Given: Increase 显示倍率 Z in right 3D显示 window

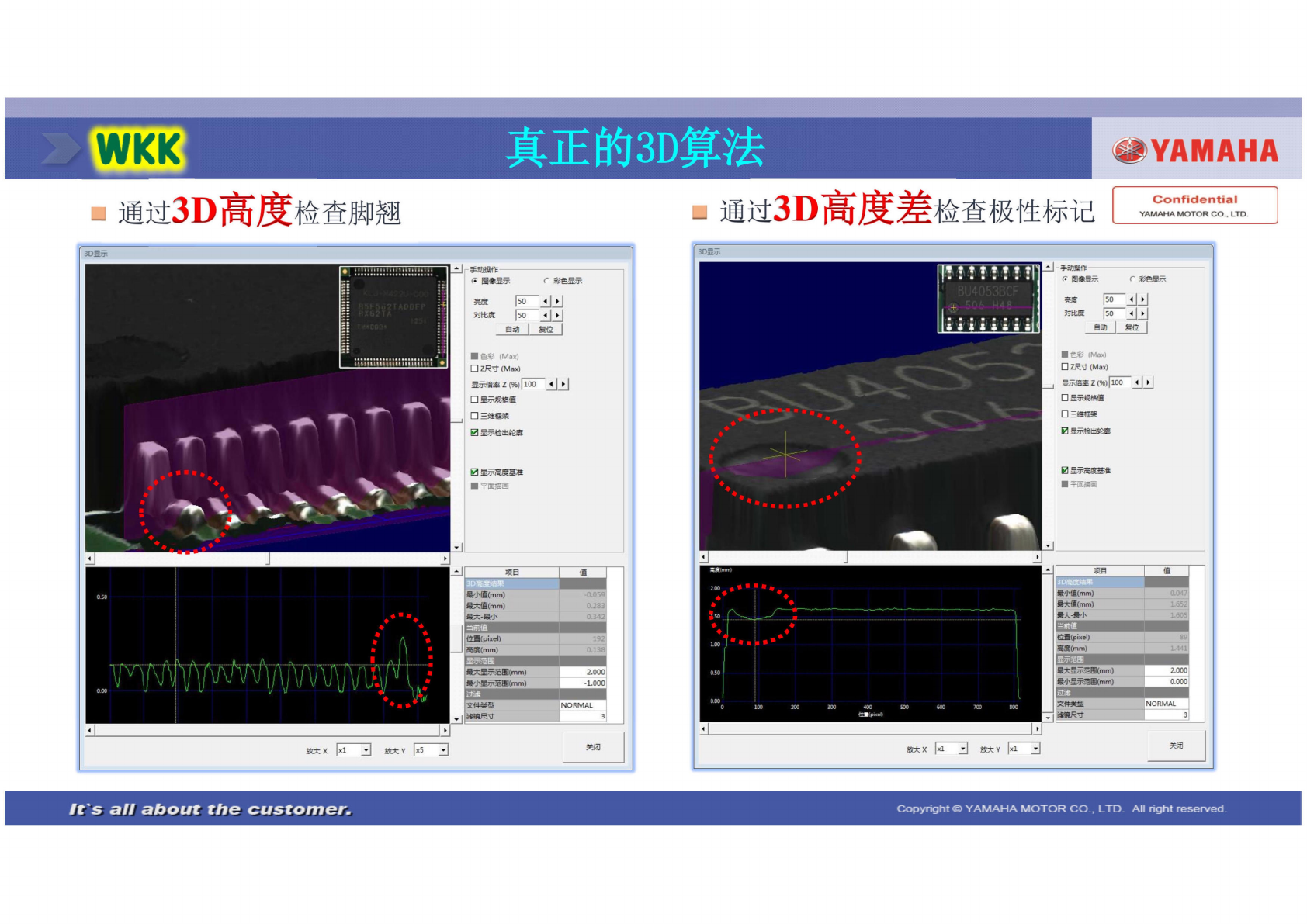Looking at the screenshot, I should (x=1149, y=382).
